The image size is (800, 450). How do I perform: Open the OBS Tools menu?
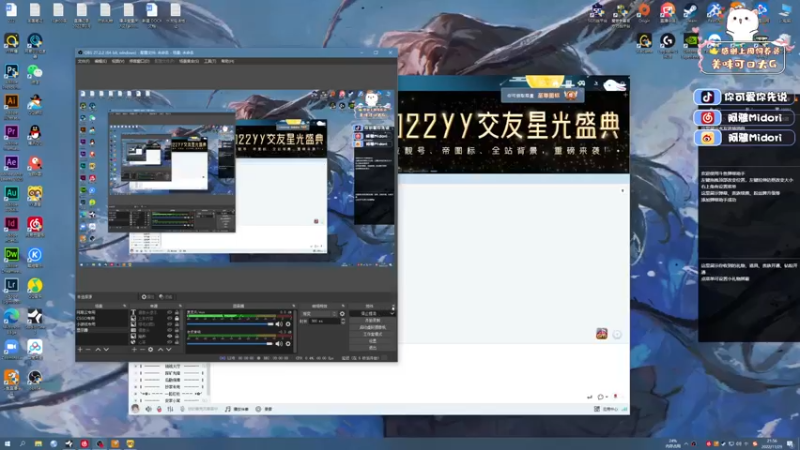(x=210, y=61)
